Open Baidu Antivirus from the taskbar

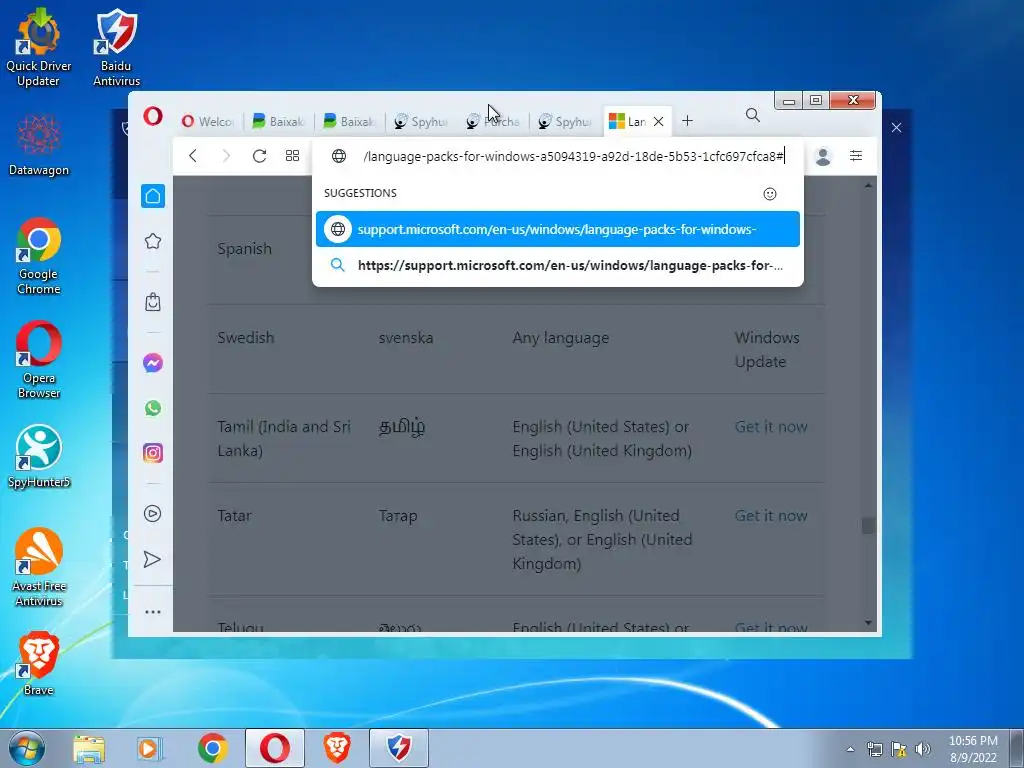(399, 748)
